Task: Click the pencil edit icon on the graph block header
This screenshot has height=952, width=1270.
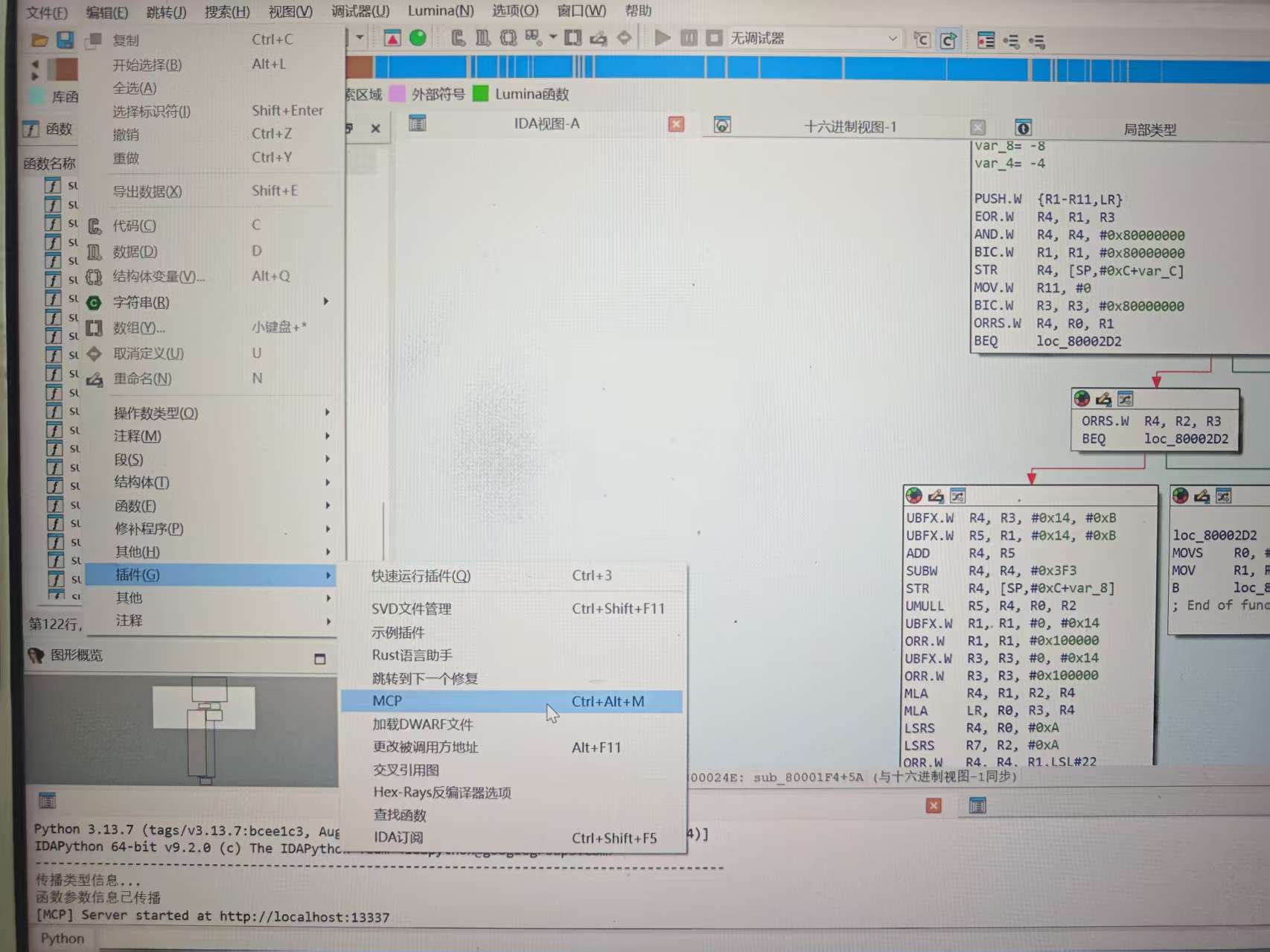Action: 1104,398
